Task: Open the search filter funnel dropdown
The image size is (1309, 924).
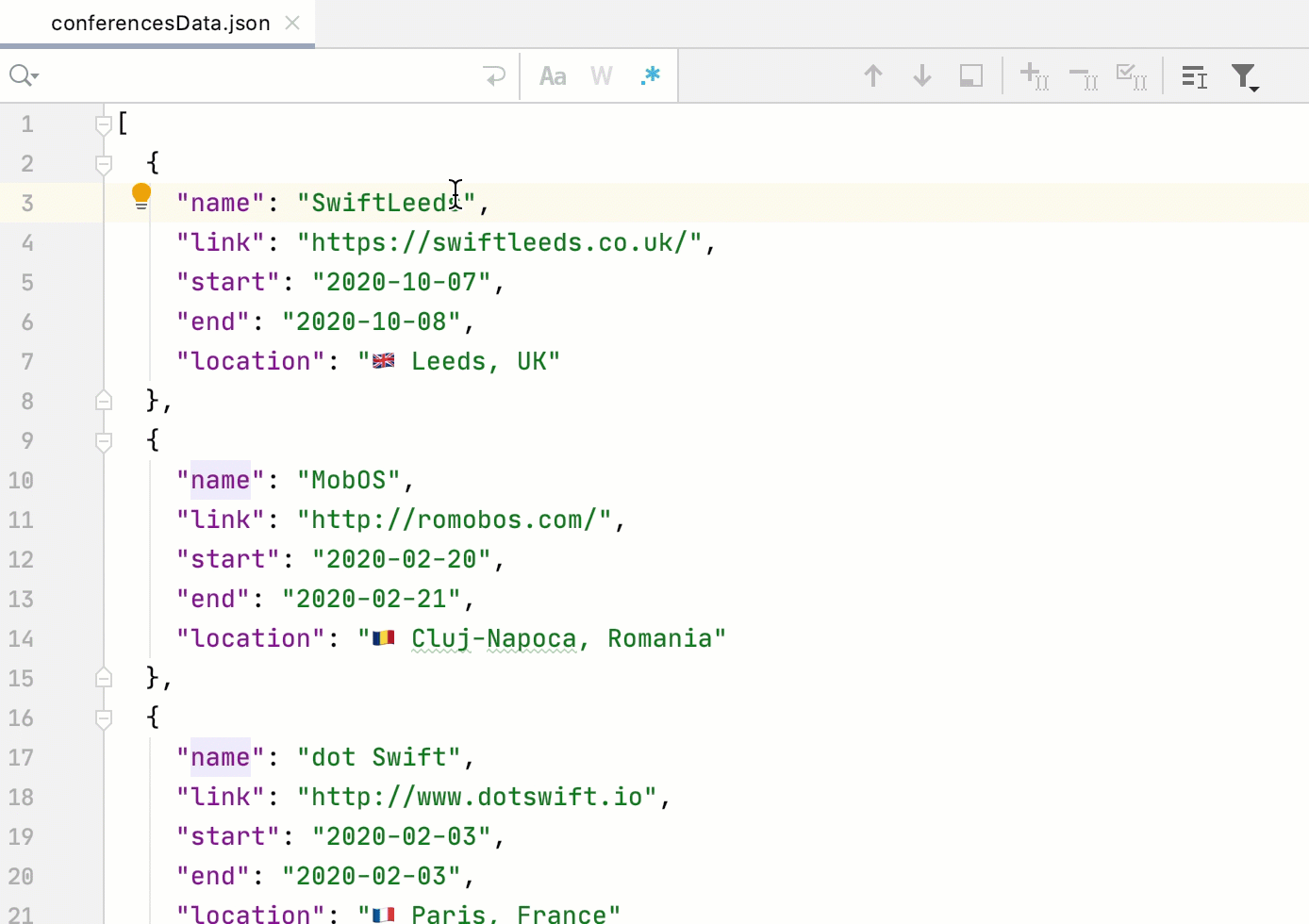Action: tap(1246, 75)
